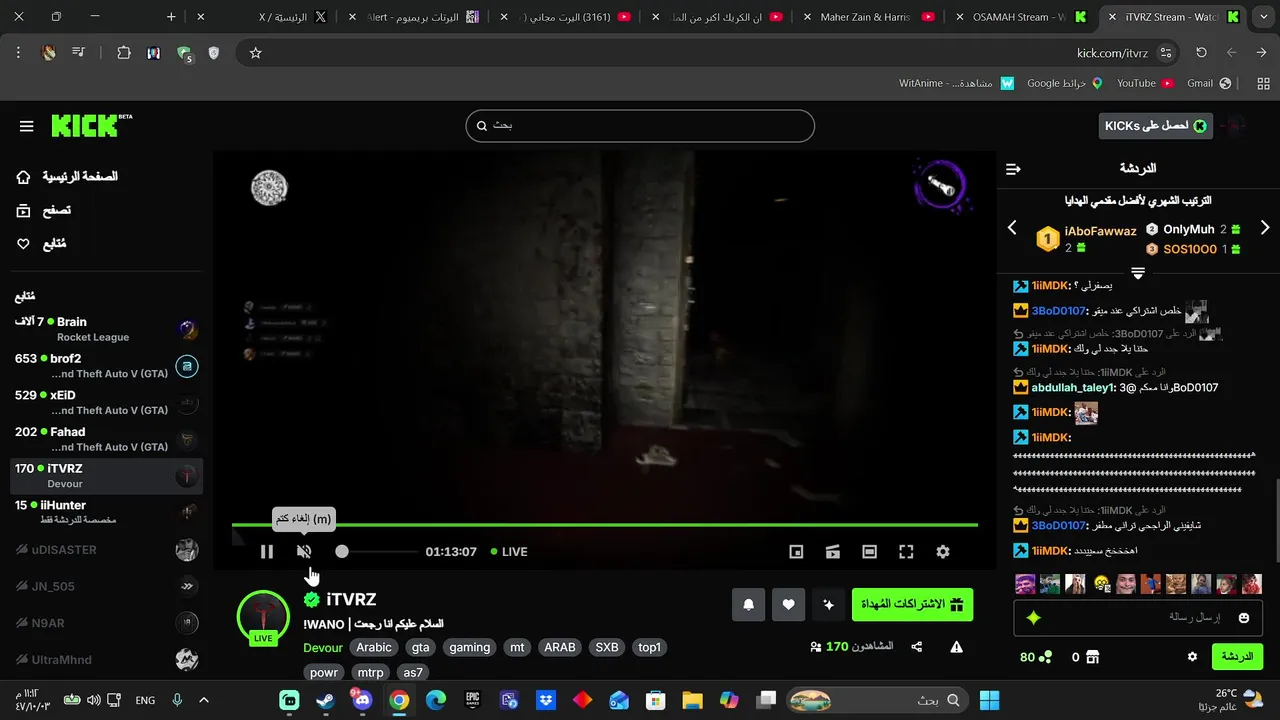Show next gifters leaderboard arrow
The width and height of the screenshot is (1280, 720).
[1264, 228]
